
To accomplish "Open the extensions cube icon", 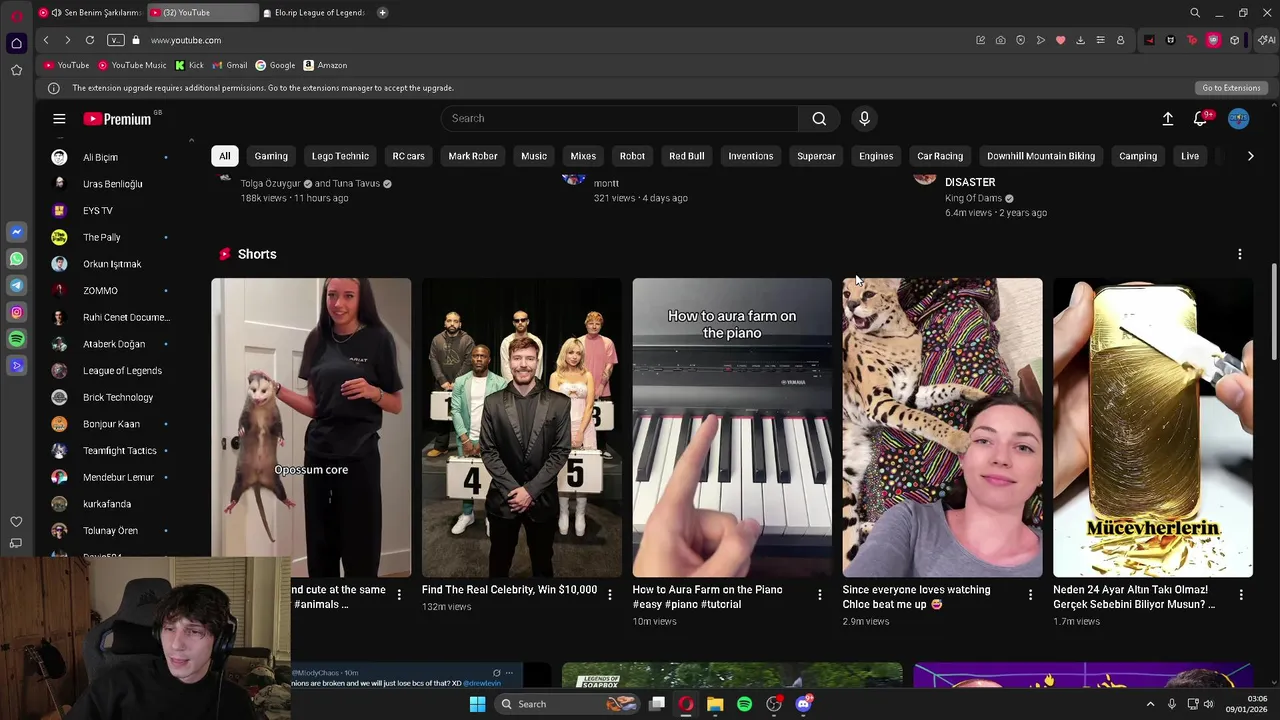I will 1235,40.
